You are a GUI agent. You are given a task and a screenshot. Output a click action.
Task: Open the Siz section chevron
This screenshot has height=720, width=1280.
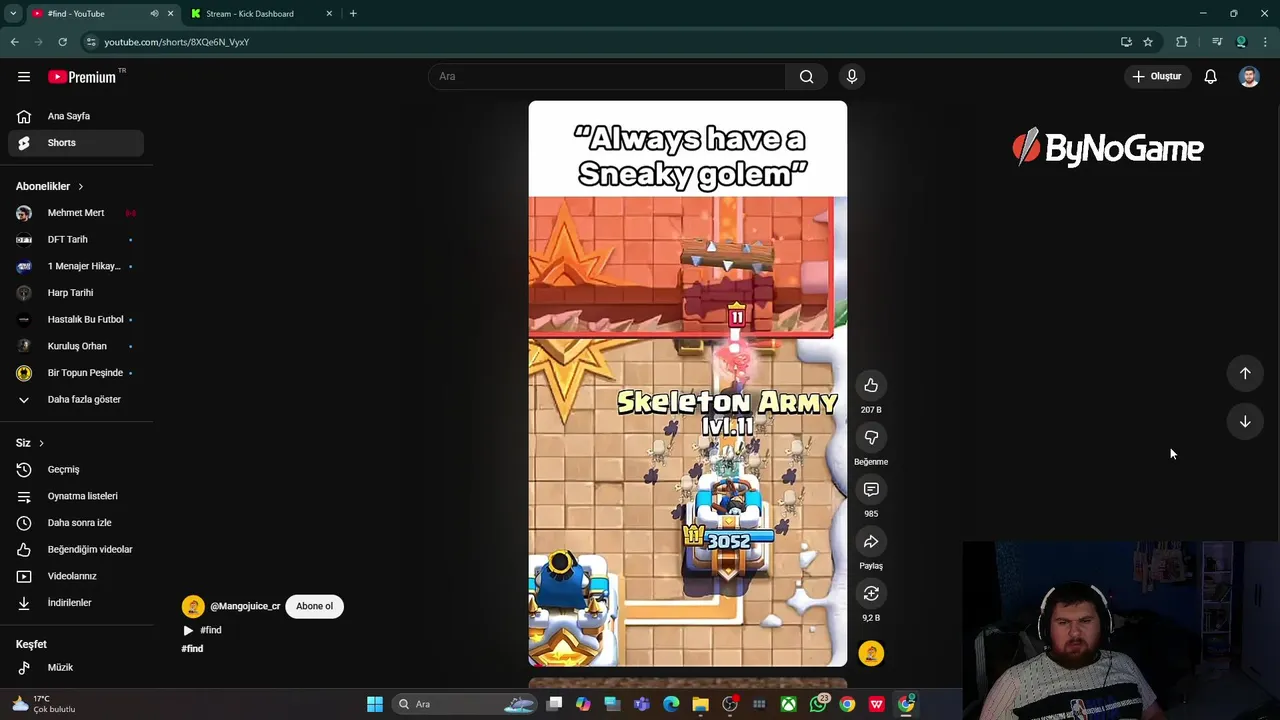pos(41,443)
